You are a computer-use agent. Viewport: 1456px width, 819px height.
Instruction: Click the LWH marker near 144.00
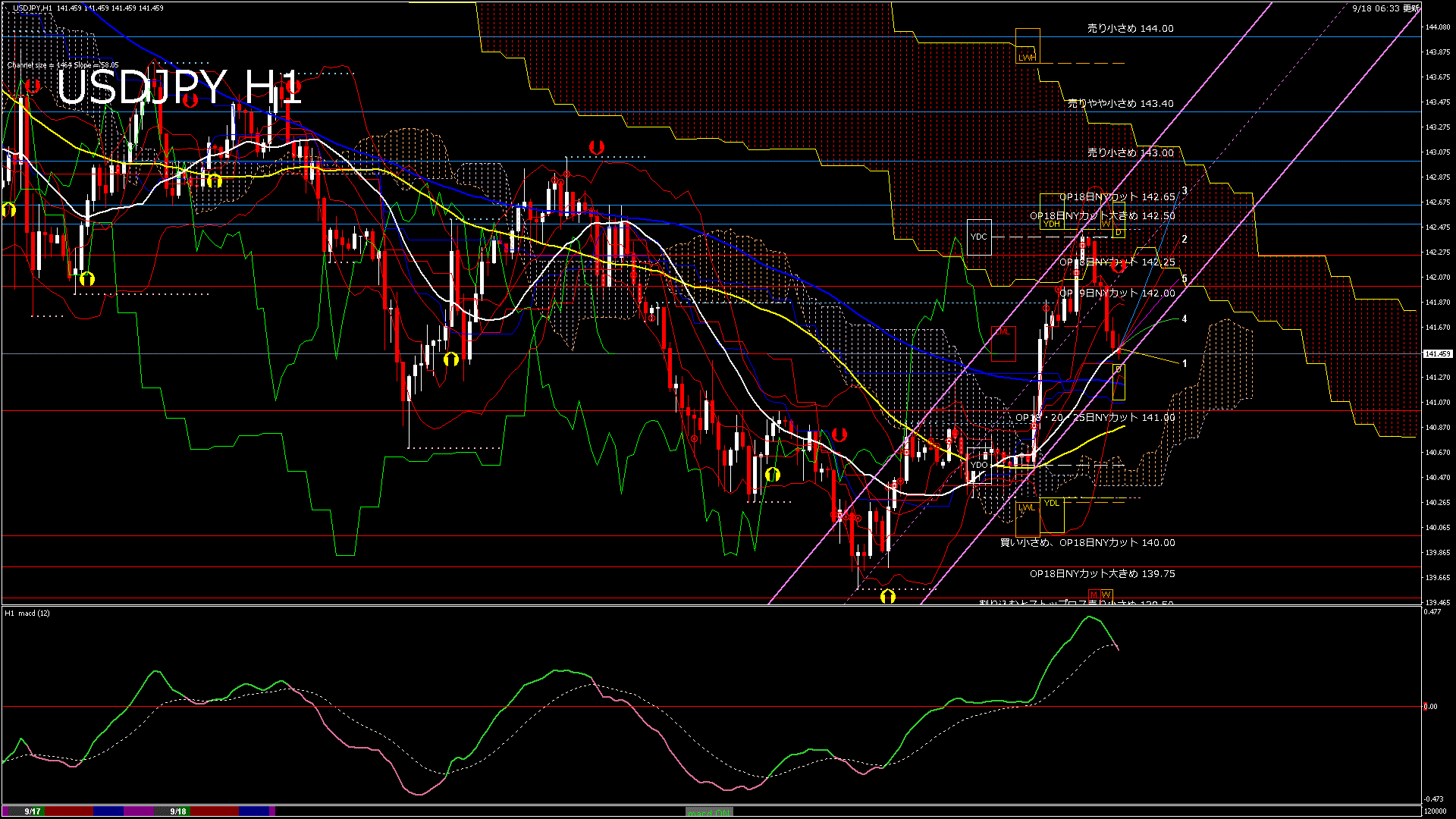(1027, 58)
